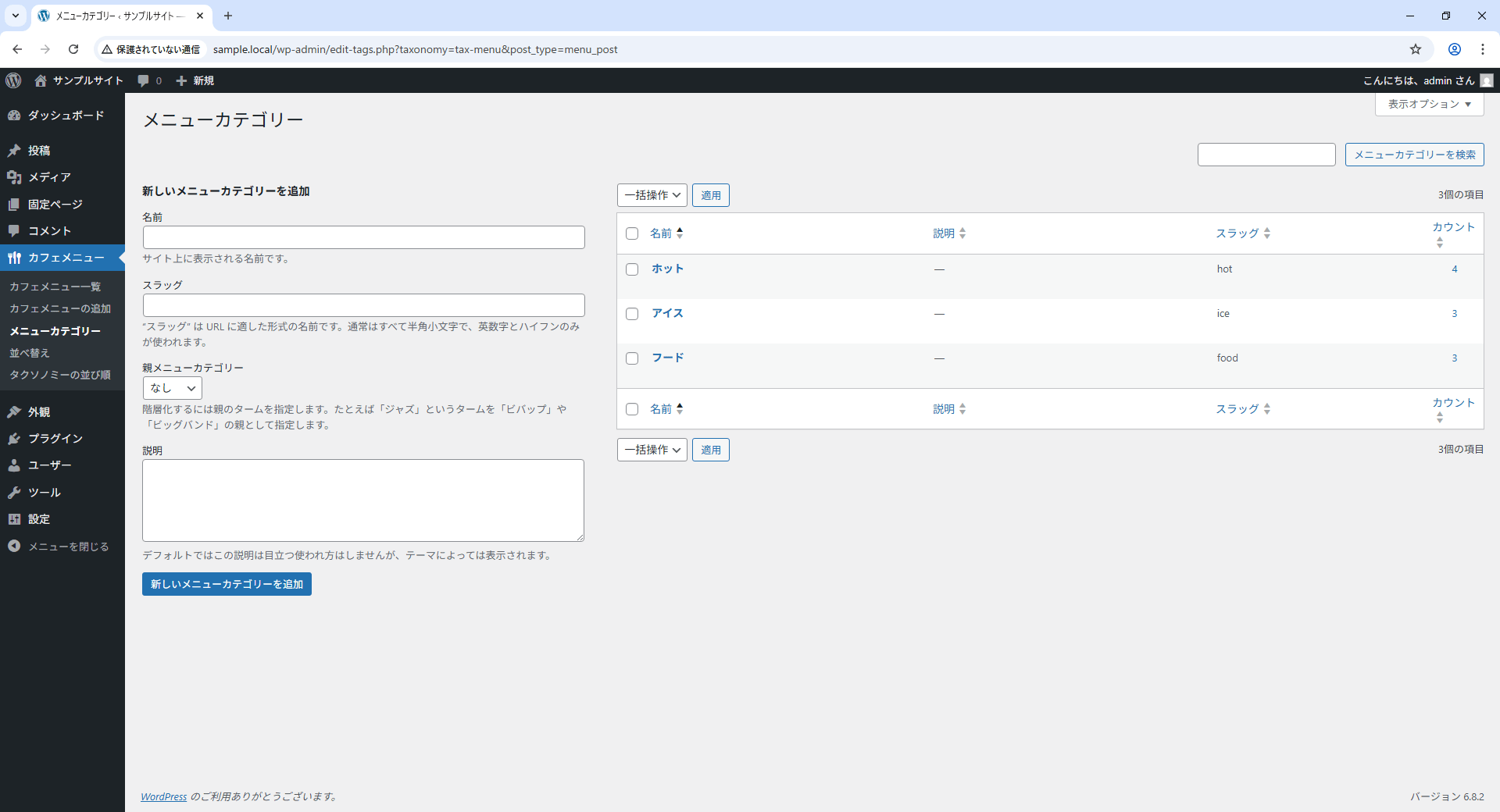The height and width of the screenshot is (812, 1500).
Task: Click the メディア media icon
Action: [x=14, y=177]
